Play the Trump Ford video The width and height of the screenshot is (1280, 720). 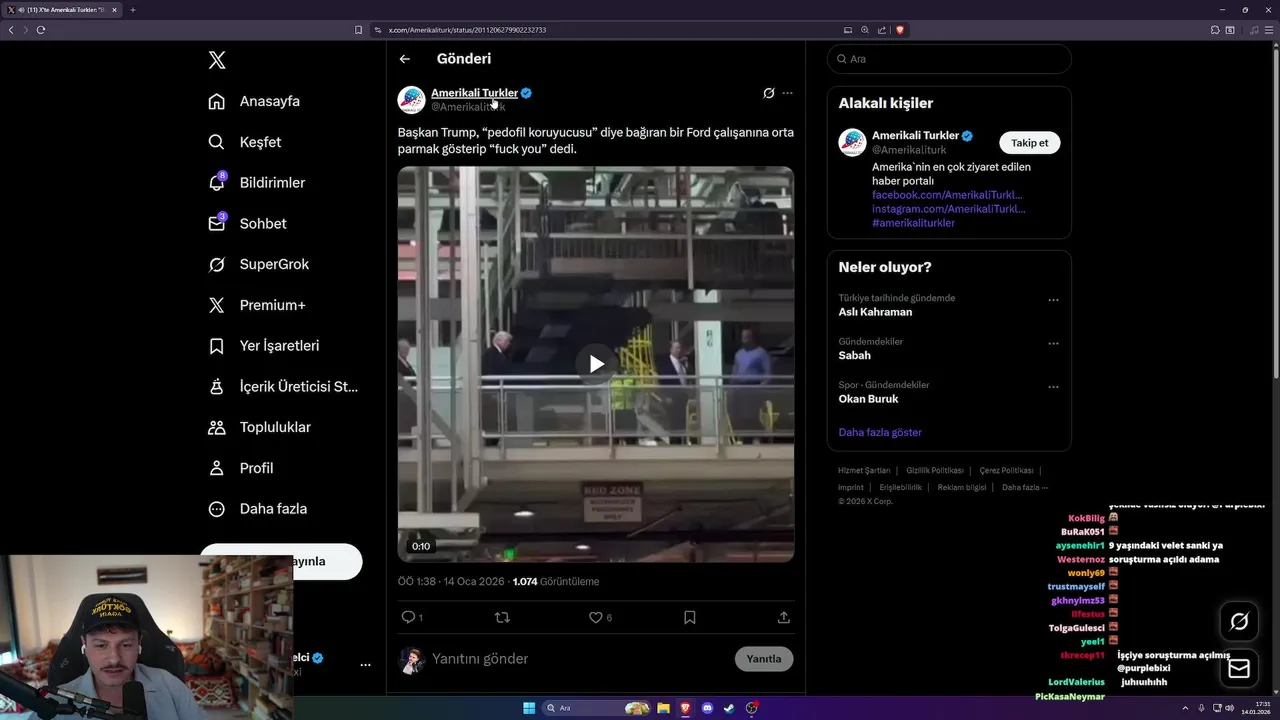[x=596, y=364]
